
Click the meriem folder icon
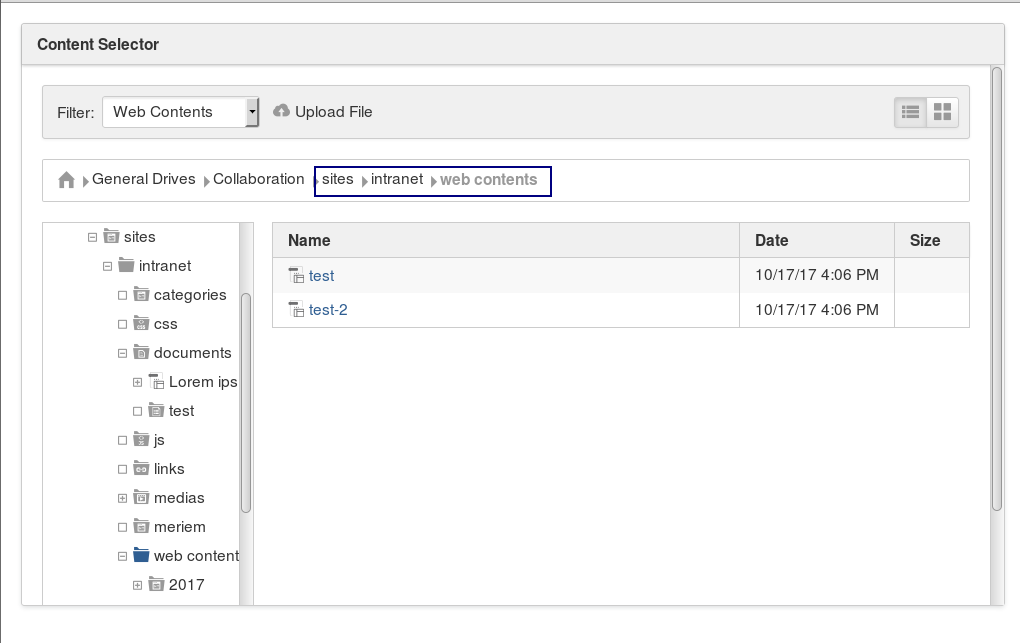click(x=141, y=526)
